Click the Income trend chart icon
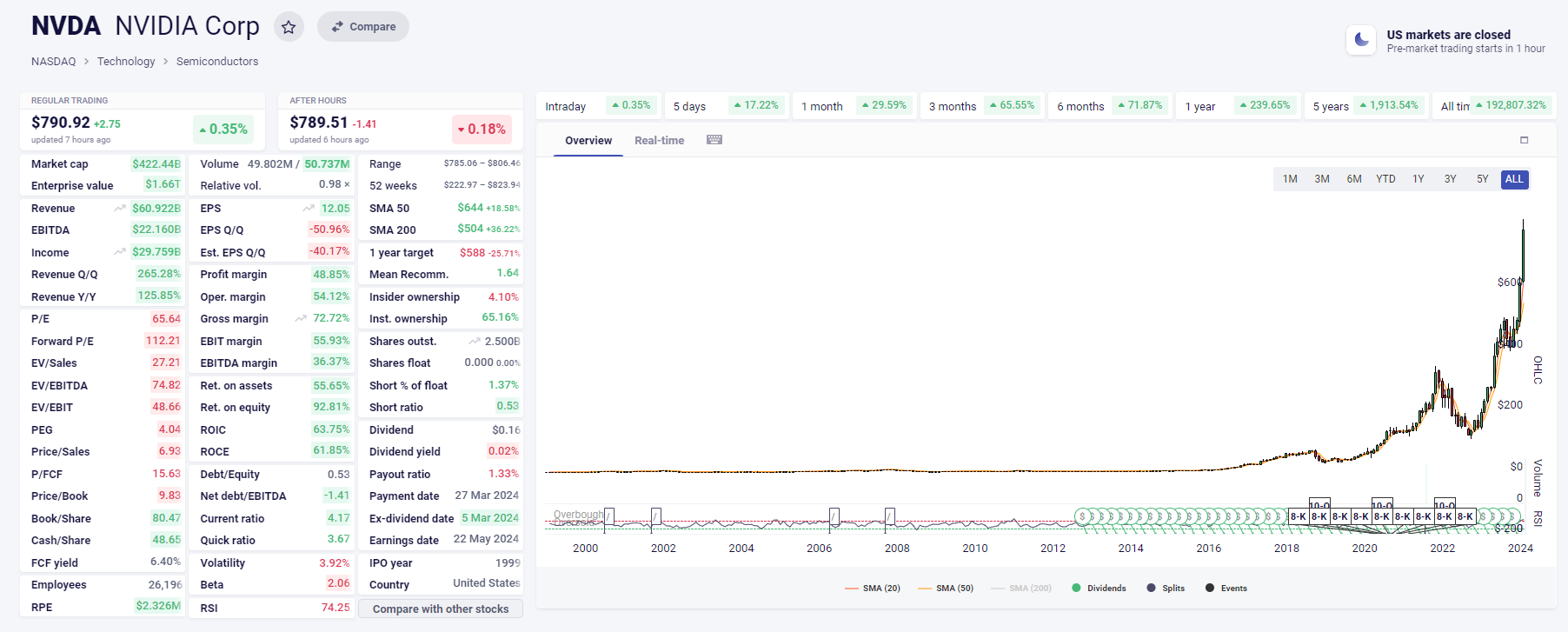Viewport: 1568px width, 632px height. coord(120,252)
